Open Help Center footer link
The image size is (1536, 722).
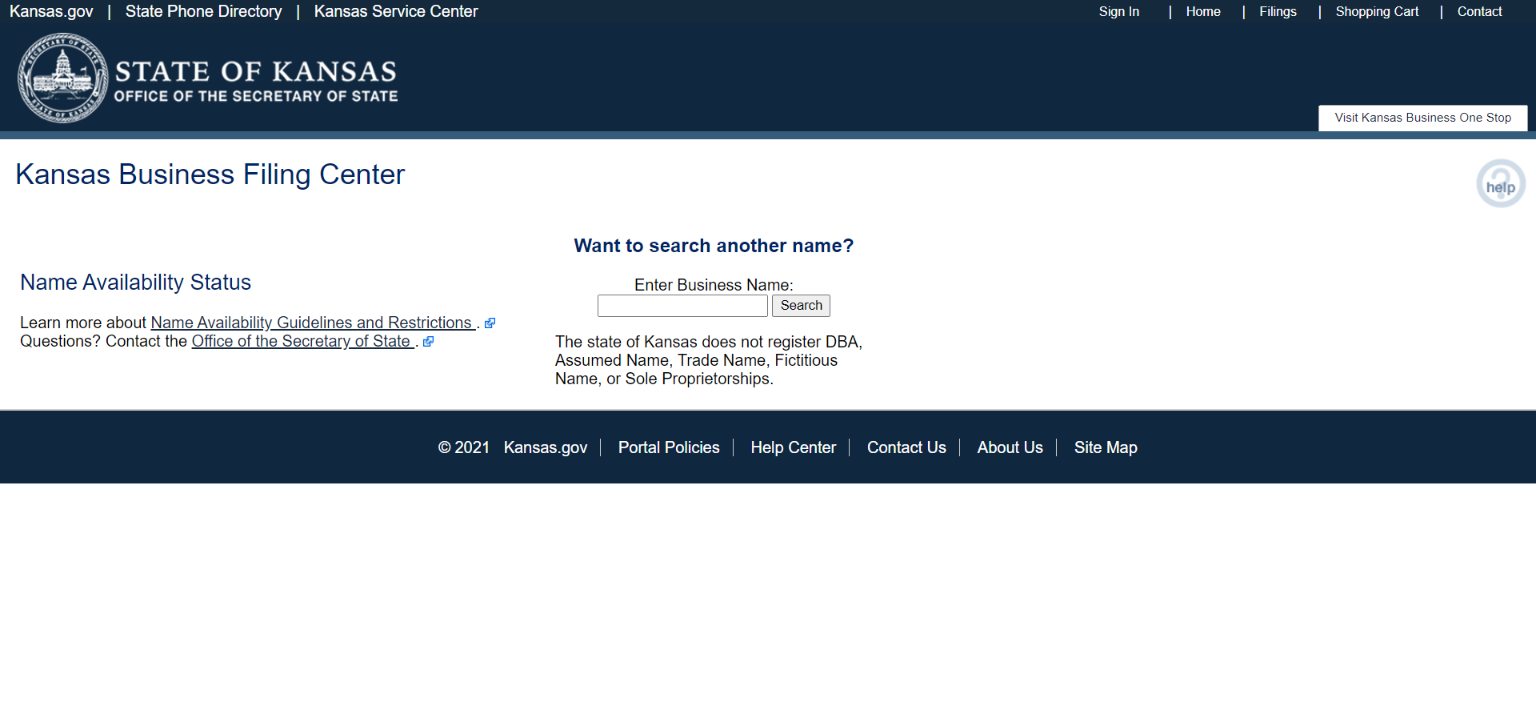point(793,448)
